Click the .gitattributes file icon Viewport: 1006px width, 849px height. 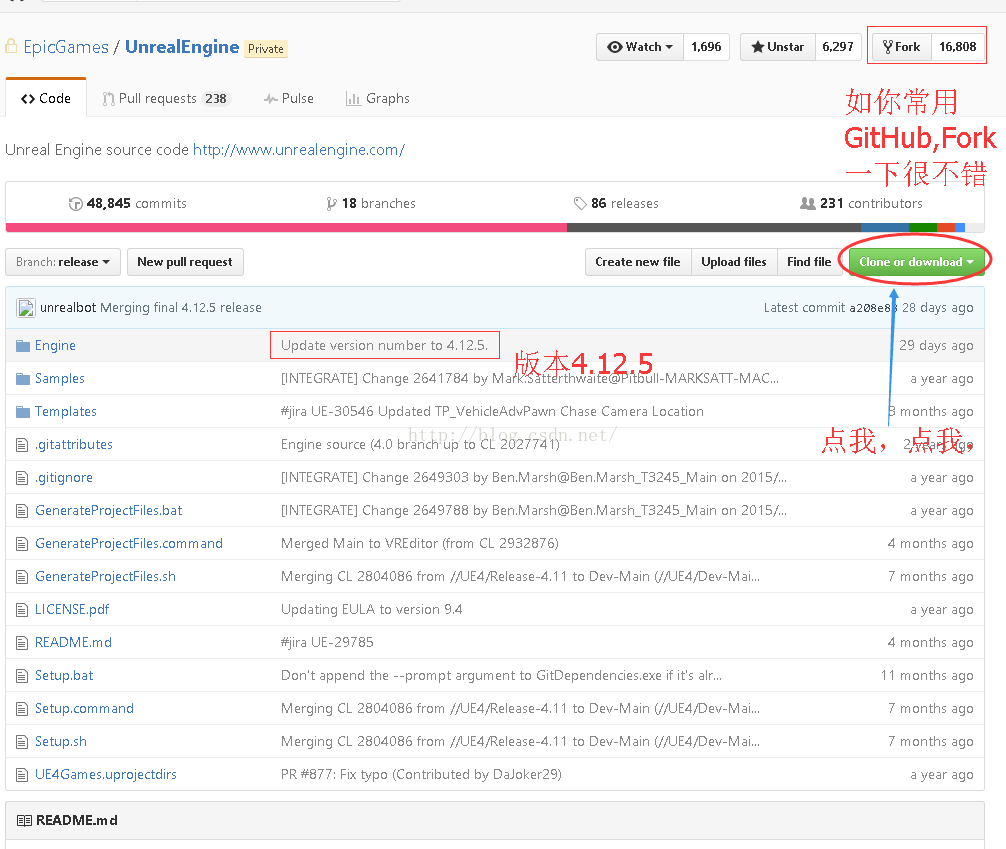(x=22, y=445)
